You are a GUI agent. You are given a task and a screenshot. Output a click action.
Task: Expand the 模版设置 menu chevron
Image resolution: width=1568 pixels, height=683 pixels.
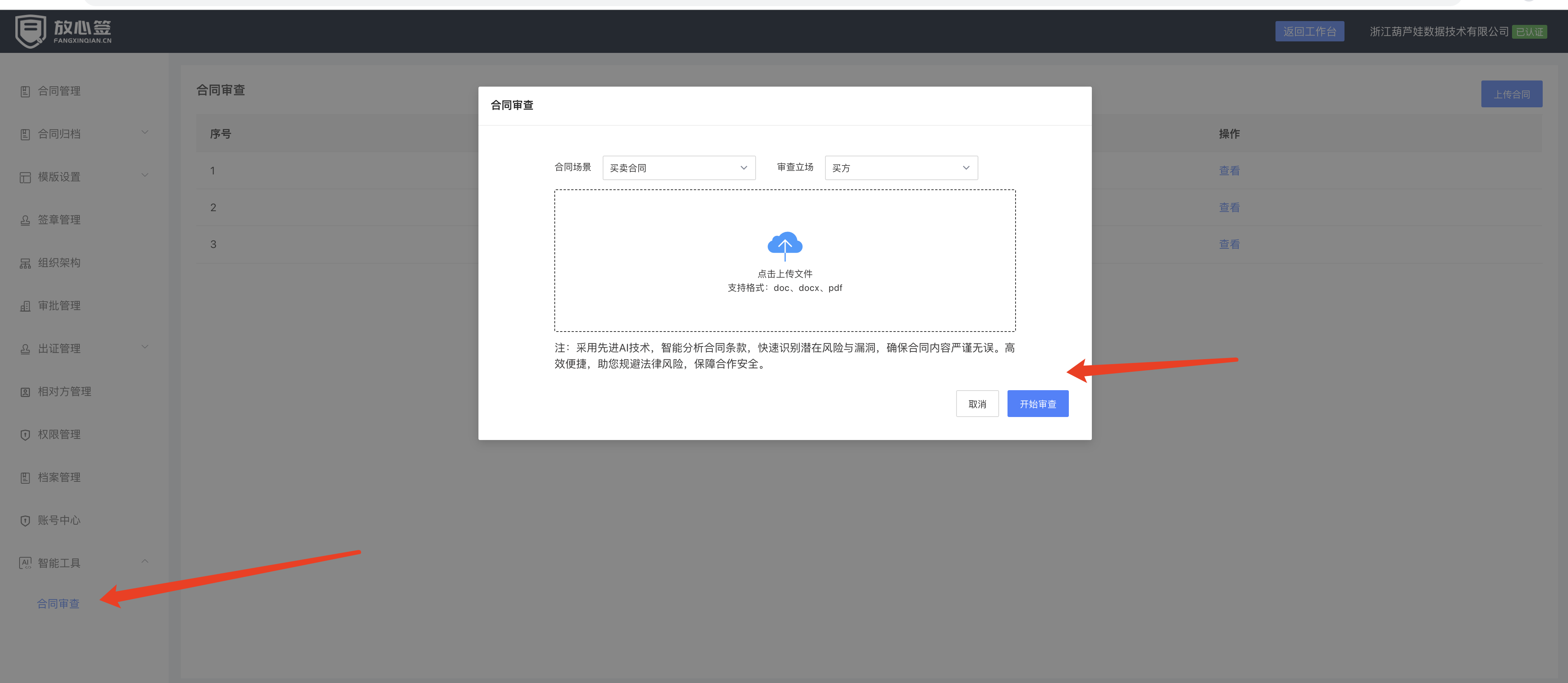(x=145, y=175)
